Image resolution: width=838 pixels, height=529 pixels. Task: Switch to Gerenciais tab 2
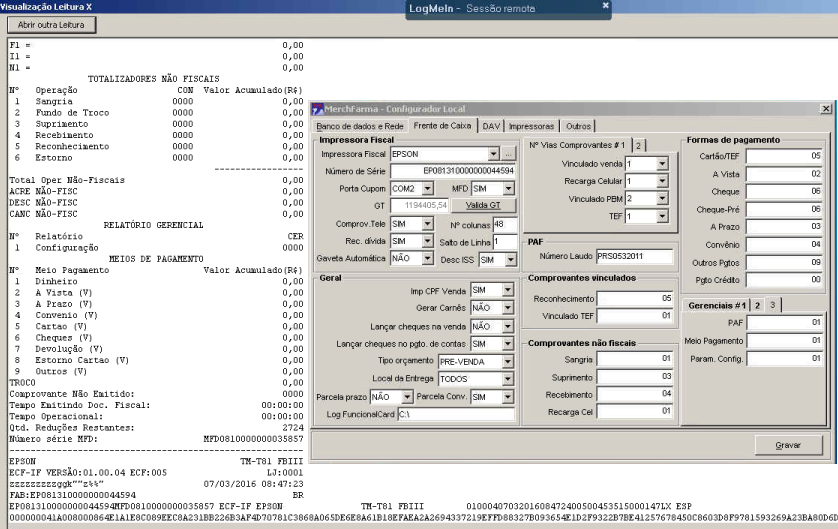pyautogui.click(x=757, y=305)
